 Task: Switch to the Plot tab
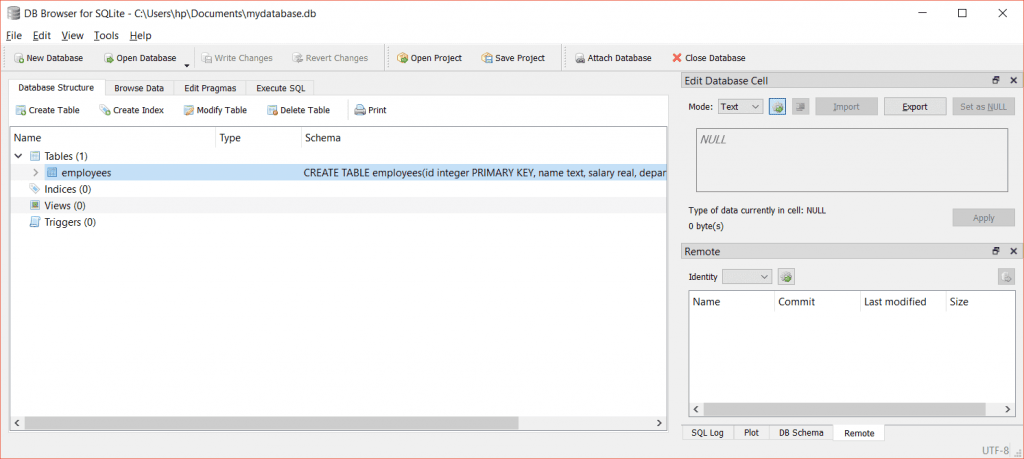pos(752,433)
